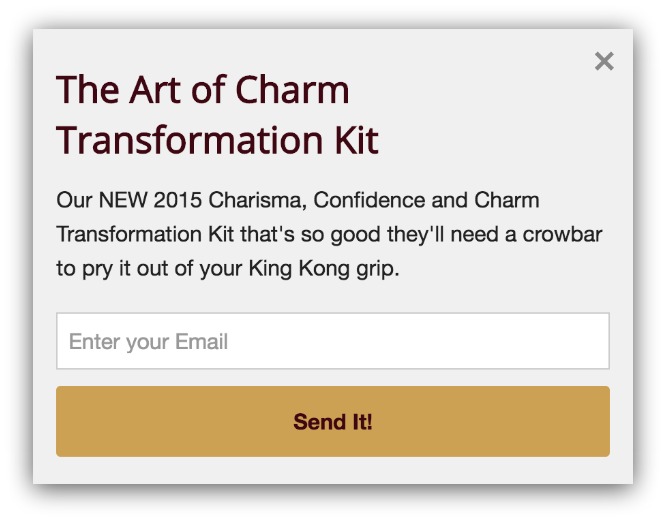This screenshot has height=521, width=666.
Task: Activate the white email text box
Action: pos(333,341)
